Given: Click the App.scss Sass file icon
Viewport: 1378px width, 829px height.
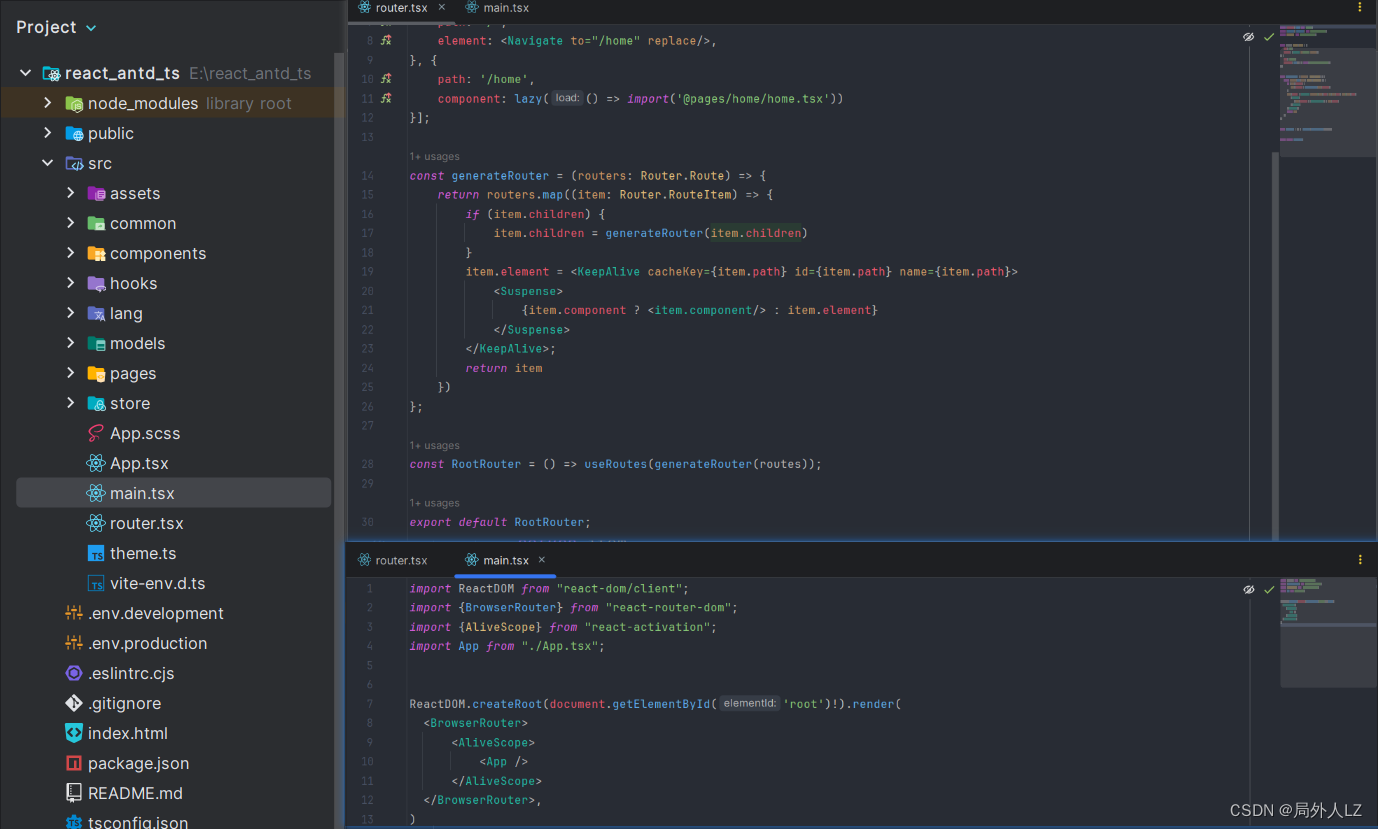Looking at the screenshot, I should (x=96, y=433).
